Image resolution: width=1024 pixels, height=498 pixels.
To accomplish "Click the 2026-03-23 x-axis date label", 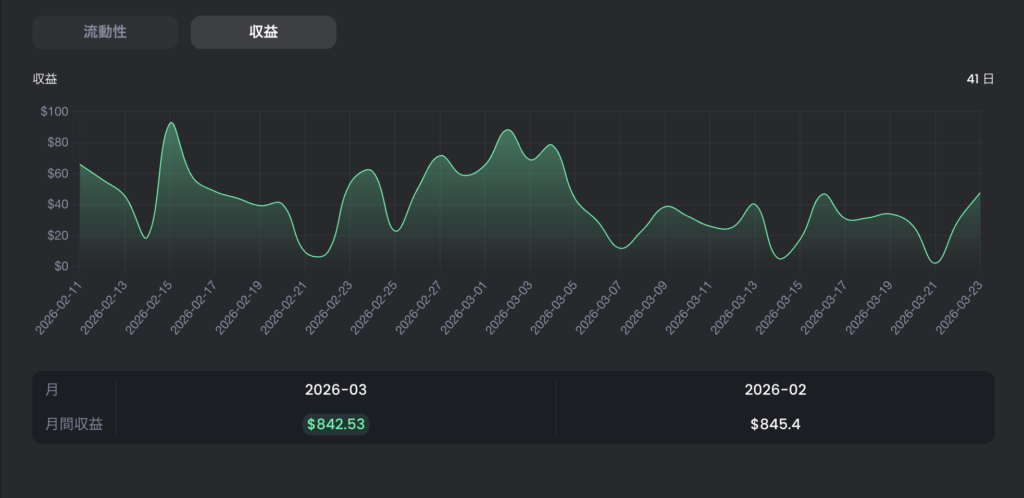I will [x=957, y=306].
